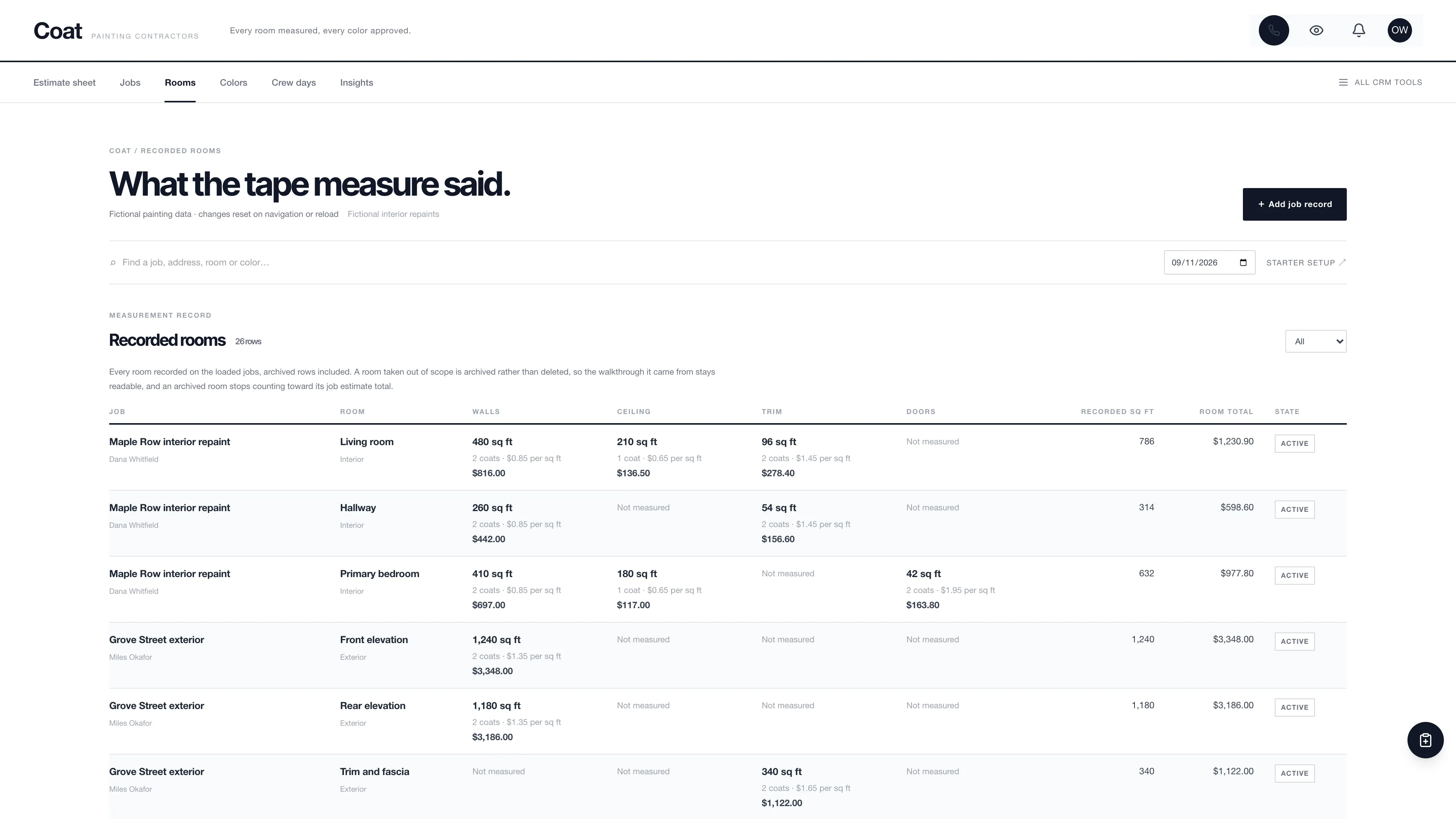Click the Add job record button
The width and height of the screenshot is (1456, 819).
coord(1294,204)
